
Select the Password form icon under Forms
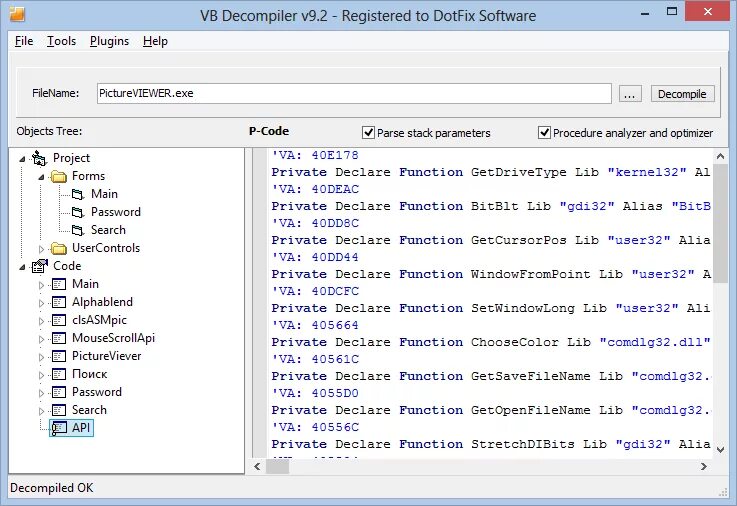[78, 212]
